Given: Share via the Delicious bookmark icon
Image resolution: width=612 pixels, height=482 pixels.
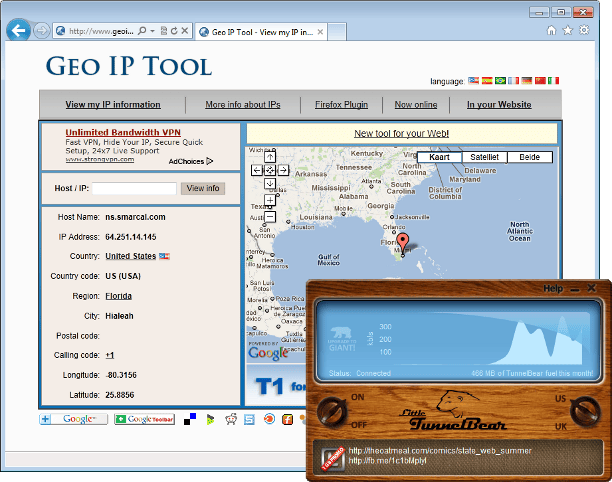Looking at the screenshot, I should click(x=190, y=419).
